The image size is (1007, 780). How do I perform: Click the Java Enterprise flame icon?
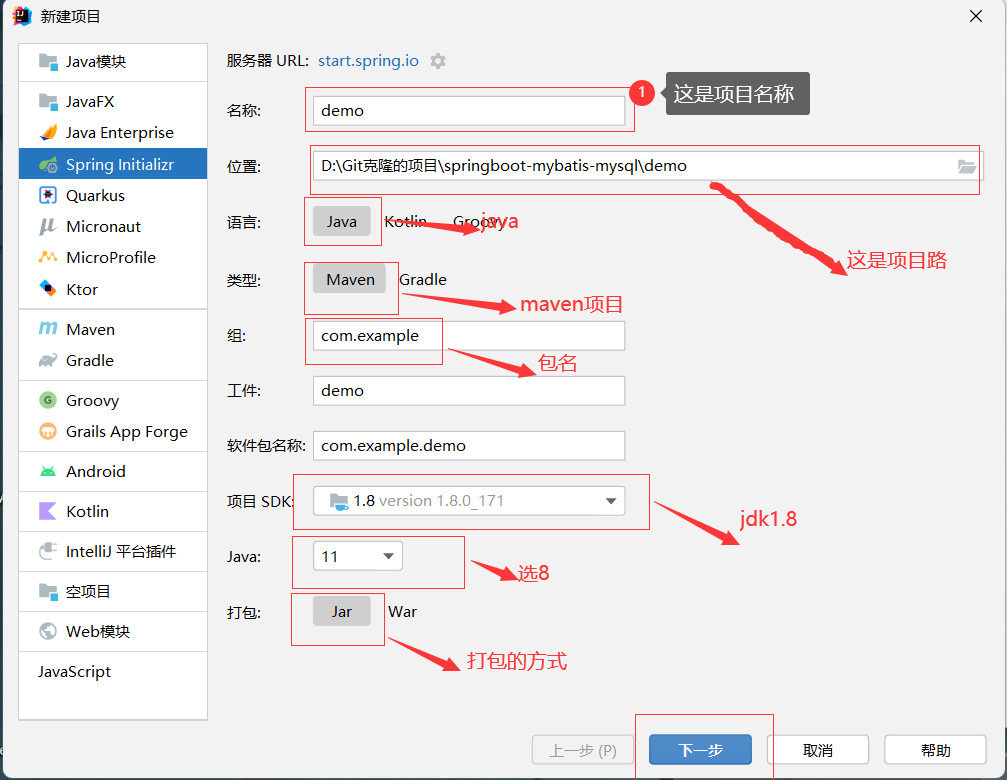tap(48, 132)
